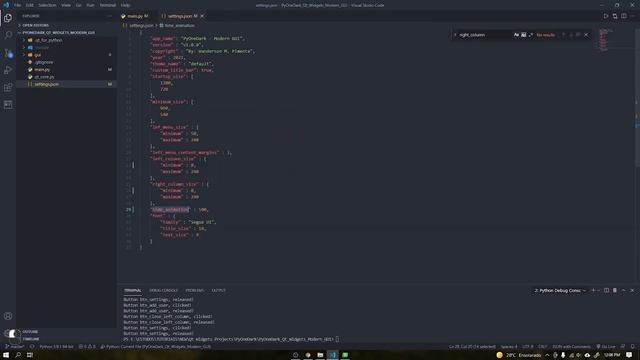The width and height of the screenshot is (640, 360).
Task: Close the settings.json editor tab
Action: (x=202, y=16)
